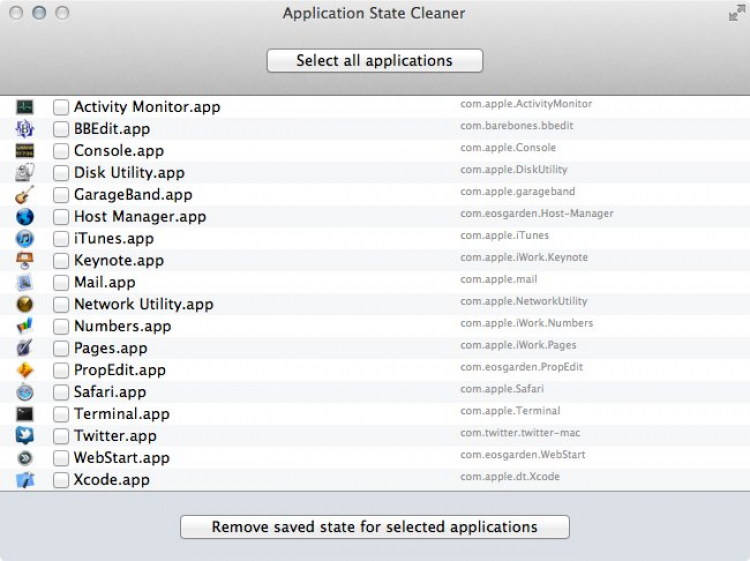Image resolution: width=750 pixels, height=561 pixels.
Task: Click the Xcode app icon
Action: pos(25,480)
